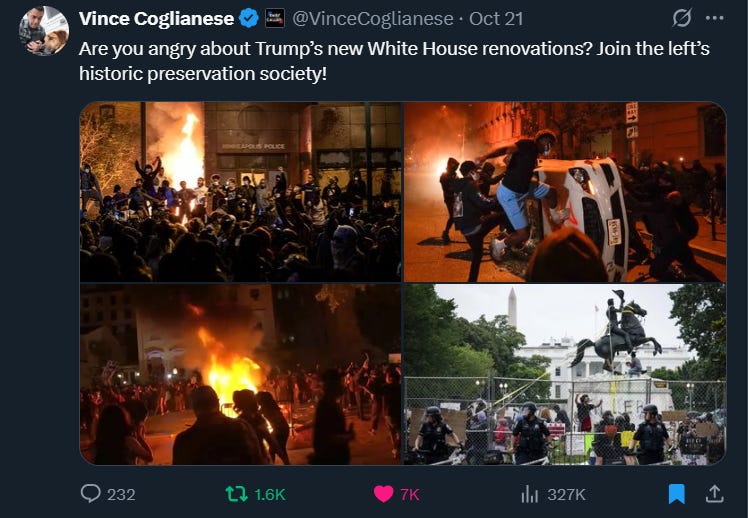
Task: View the burning Minneapolis Police building photo
Action: [240, 192]
